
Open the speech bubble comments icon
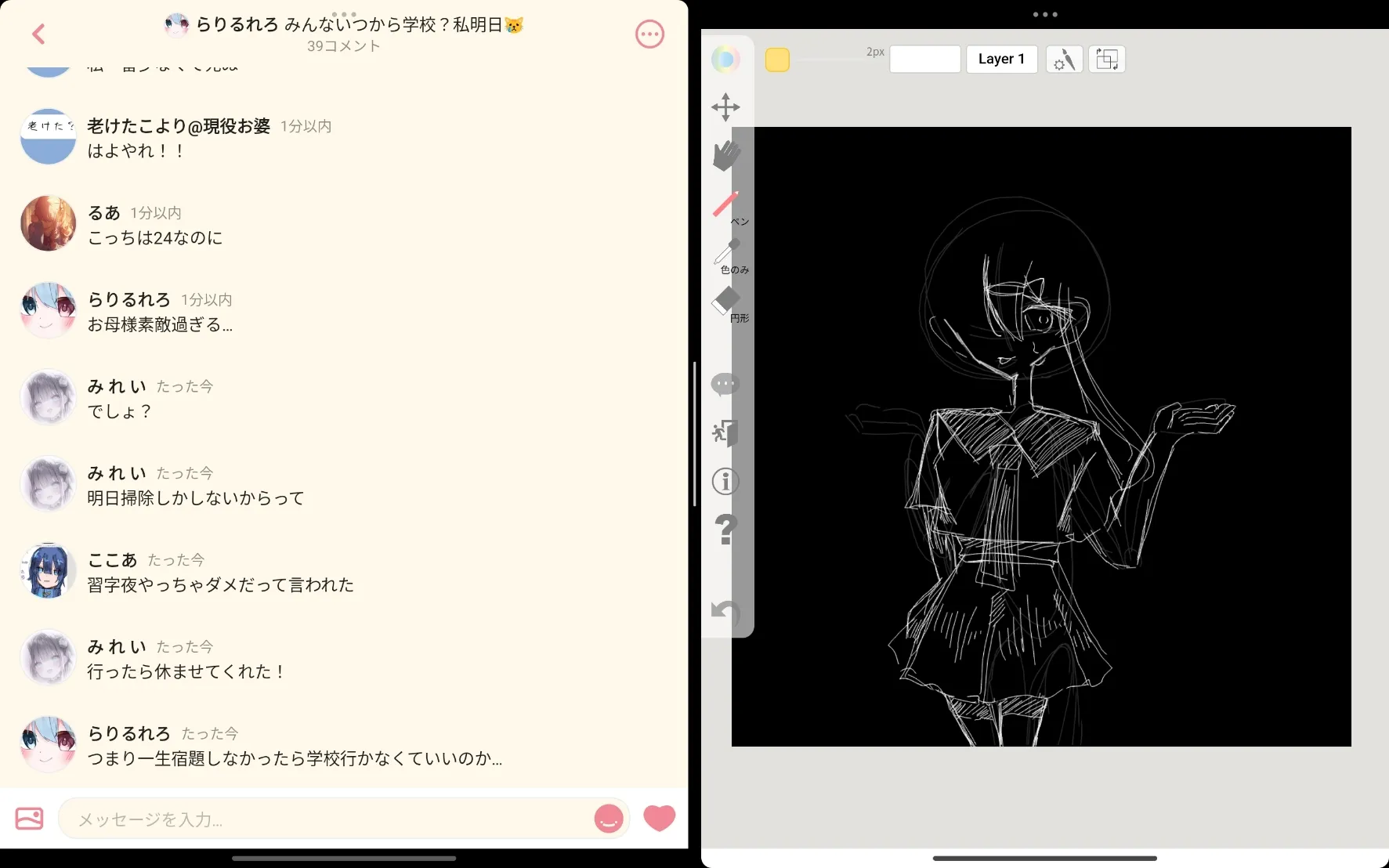point(725,384)
